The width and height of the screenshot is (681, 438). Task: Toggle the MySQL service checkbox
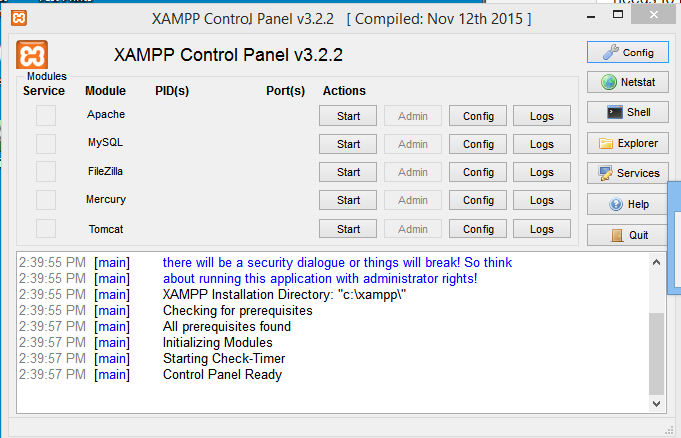tap(46, 144)
